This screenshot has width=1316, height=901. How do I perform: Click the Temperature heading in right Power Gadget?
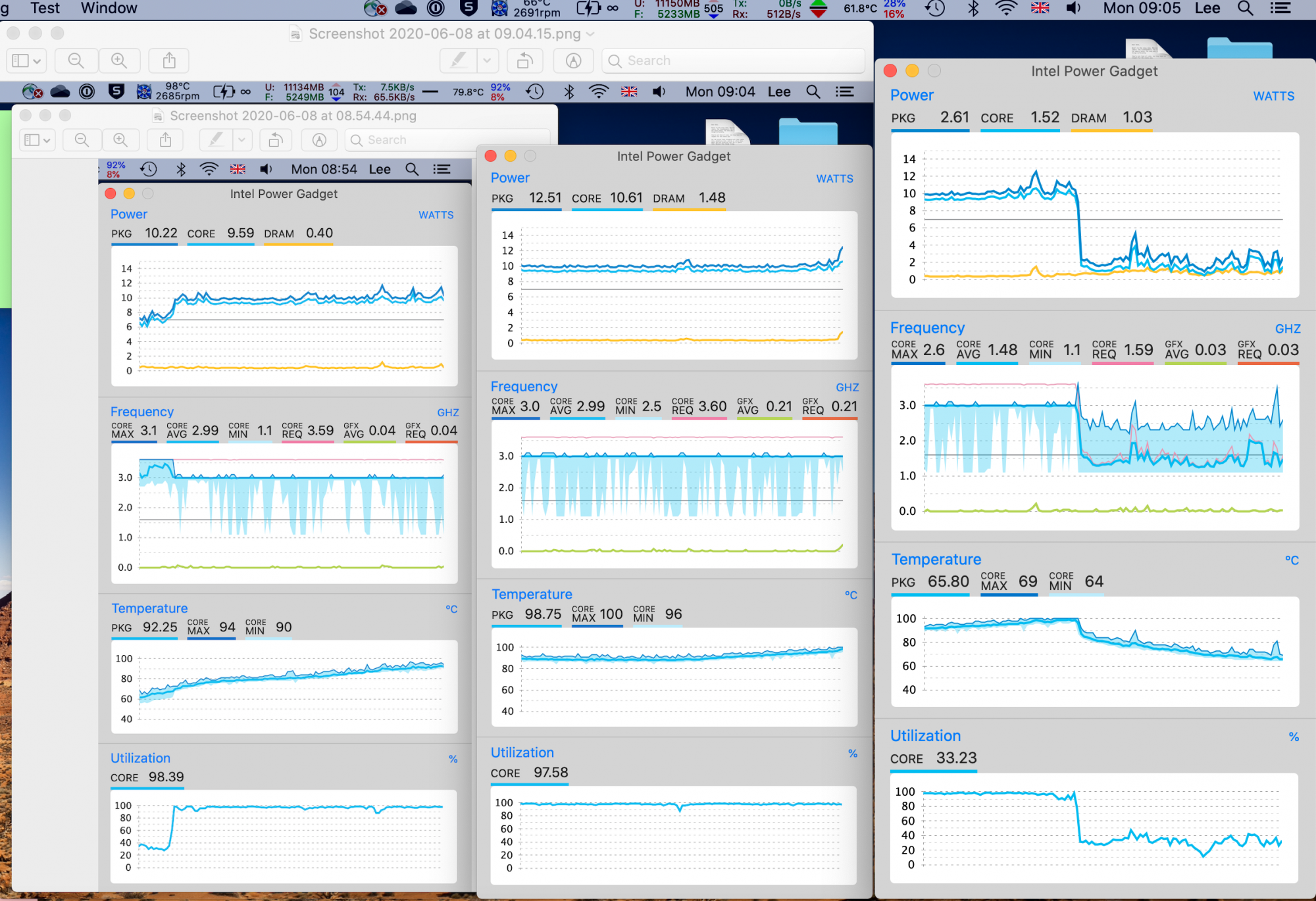point(936,560)
